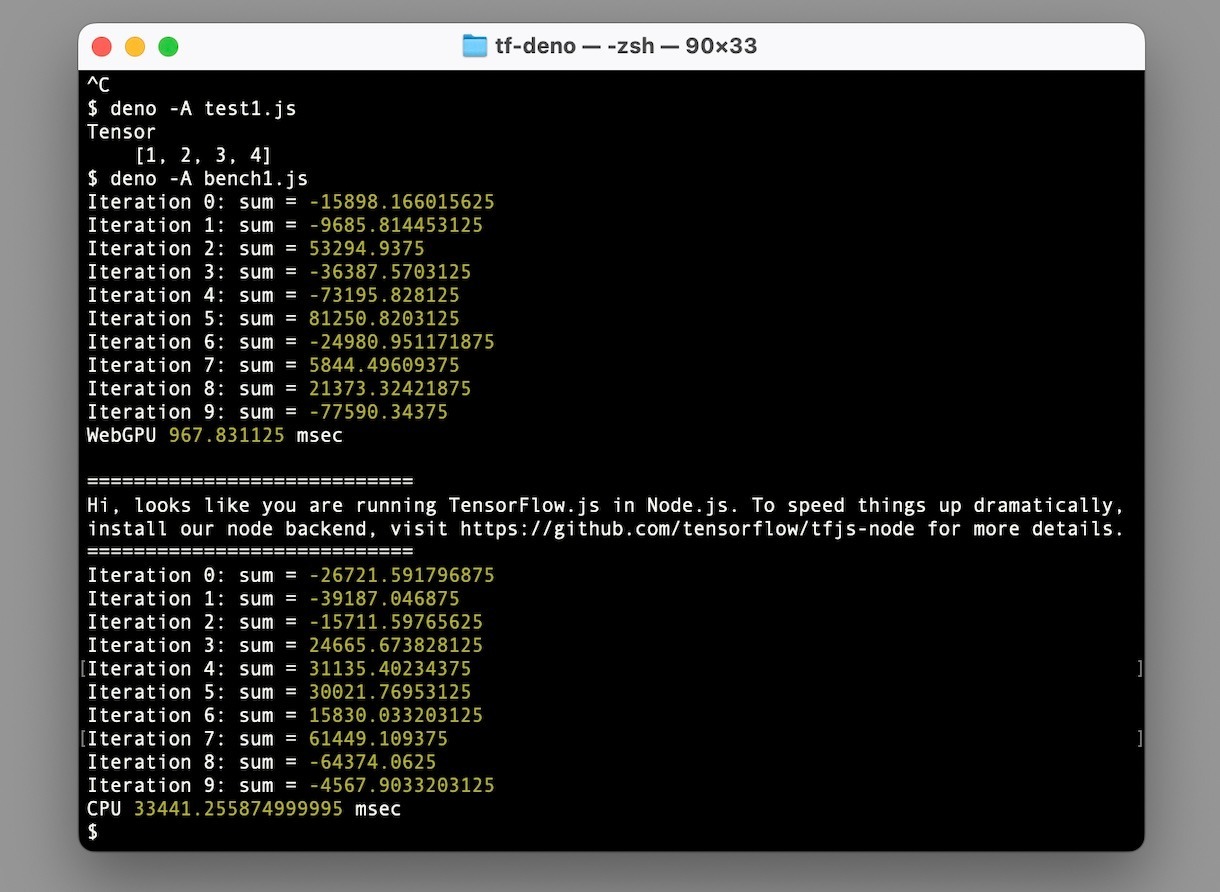Click the right bracket mark on Iteration 4 row
Image resolution: width=1220 pixels, height=892 pixels.
[x=1139, y=669]
